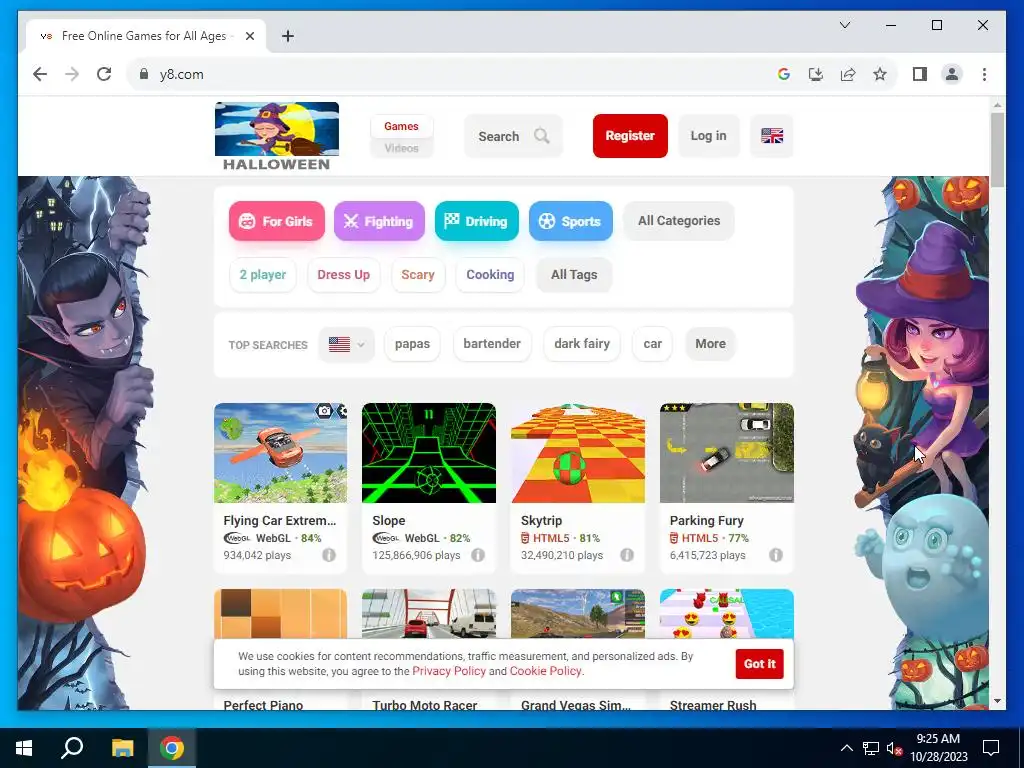Viewport: 1024px width, 768px height.
Task: Click the Search box
Action: click(513, 136)
